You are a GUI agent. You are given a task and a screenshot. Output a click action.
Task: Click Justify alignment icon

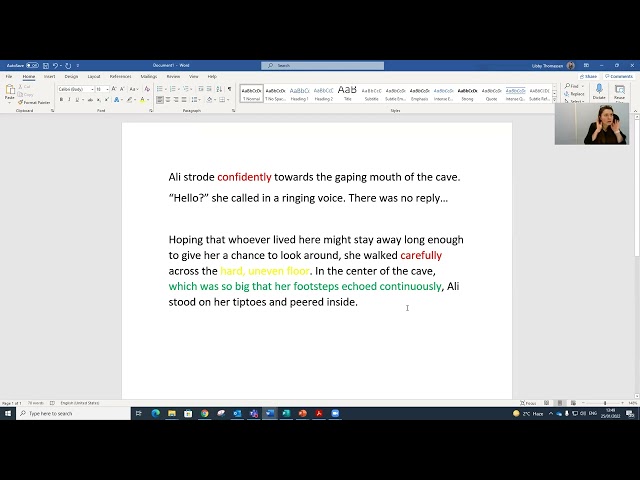pos(184,100)
